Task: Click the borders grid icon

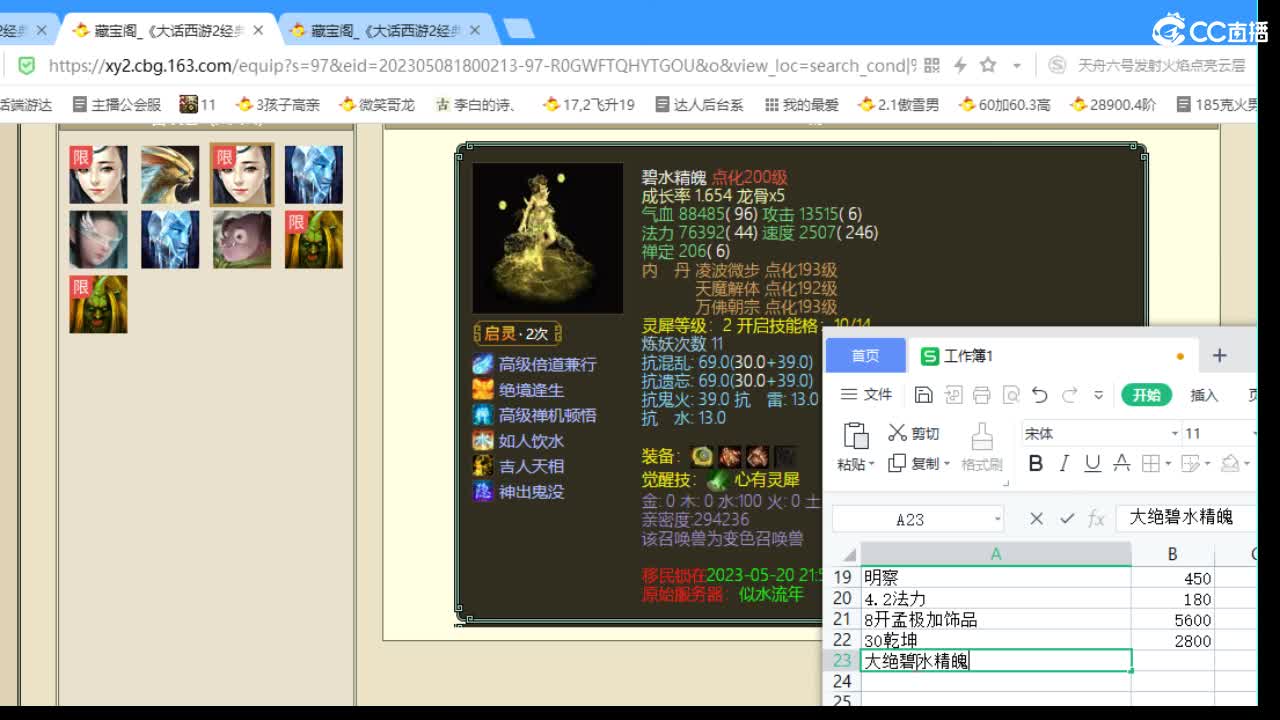Action: click(x=1151, y=463)
